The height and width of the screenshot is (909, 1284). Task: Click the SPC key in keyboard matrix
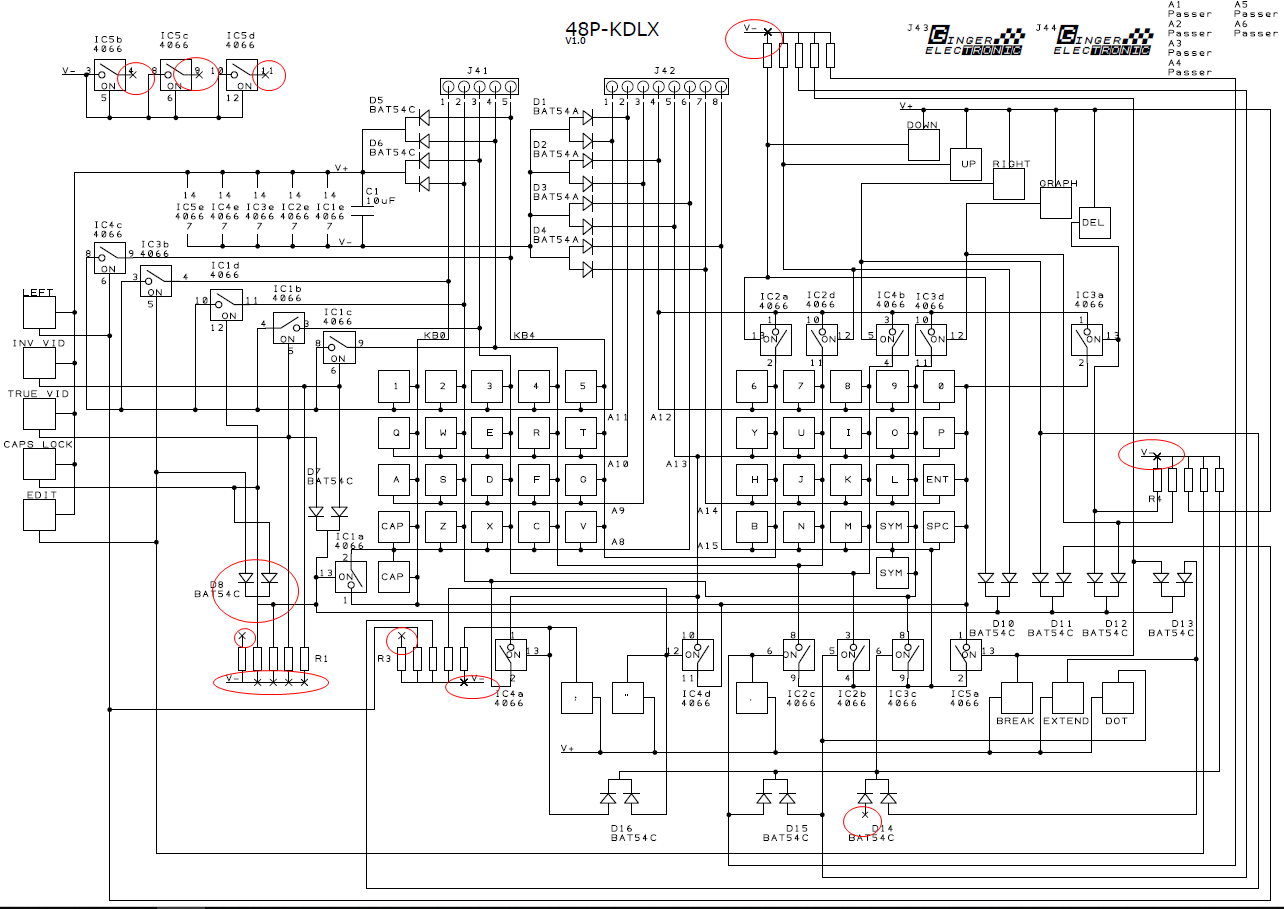pyautogui.click(x=938, y=526)
